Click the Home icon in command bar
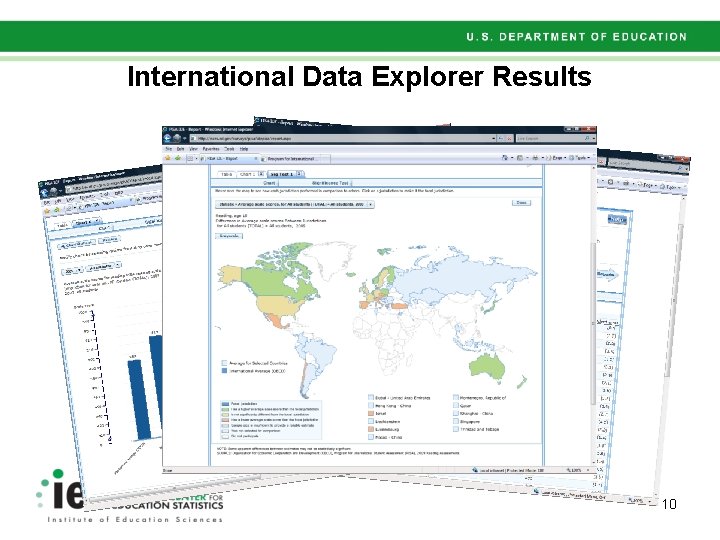Image resolution: width=720 pixels, height=540 pixels. [x=505, y=158]
